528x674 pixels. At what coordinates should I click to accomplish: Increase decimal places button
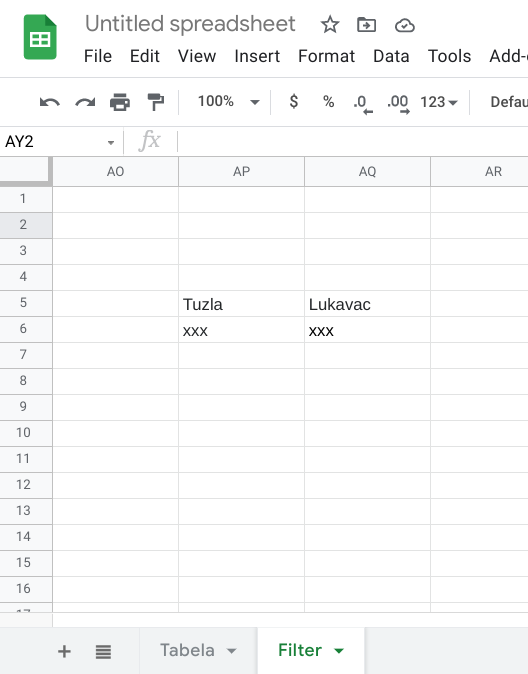pos(398,104)
